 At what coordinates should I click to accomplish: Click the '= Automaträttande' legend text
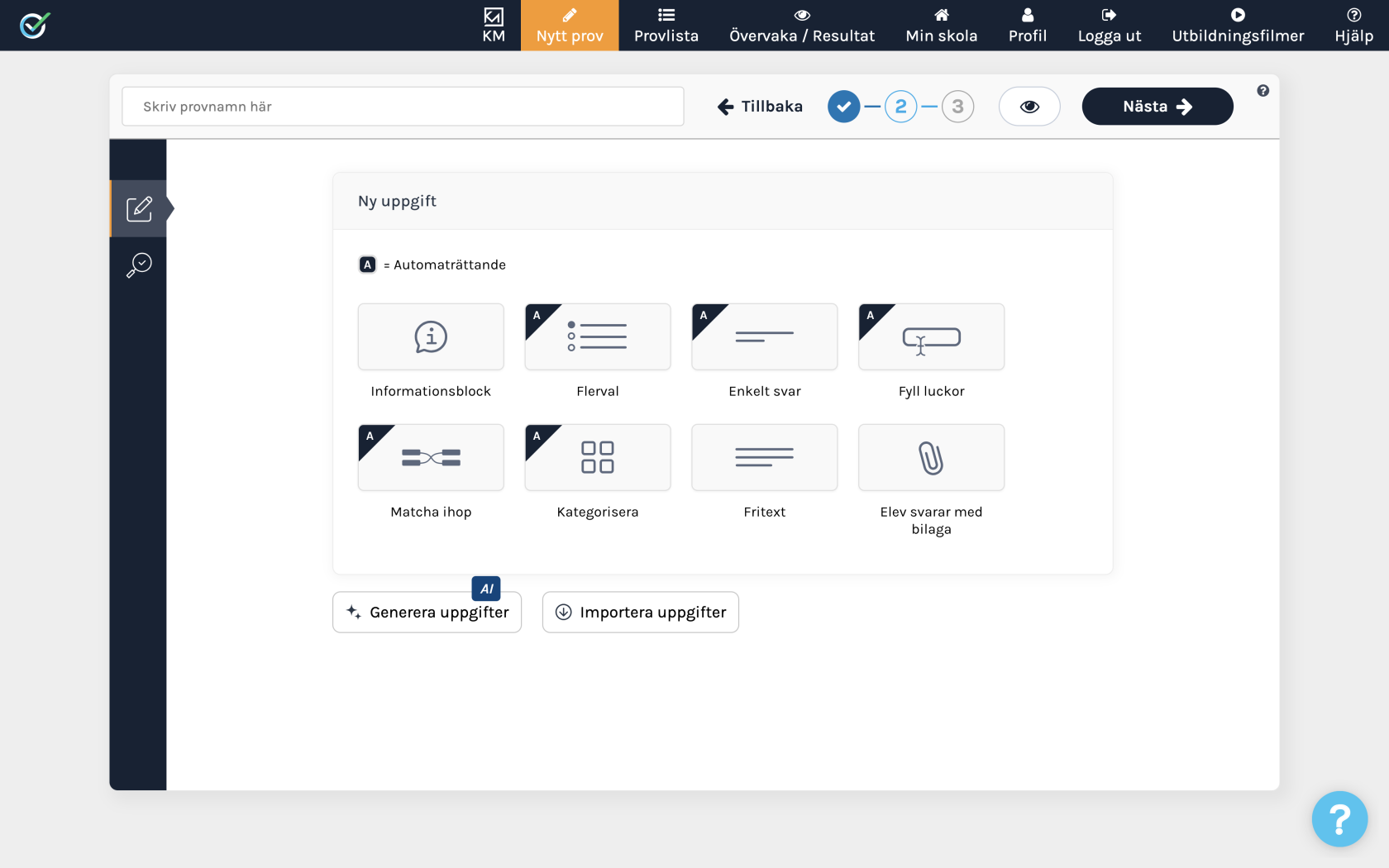[x=445, y=265]
